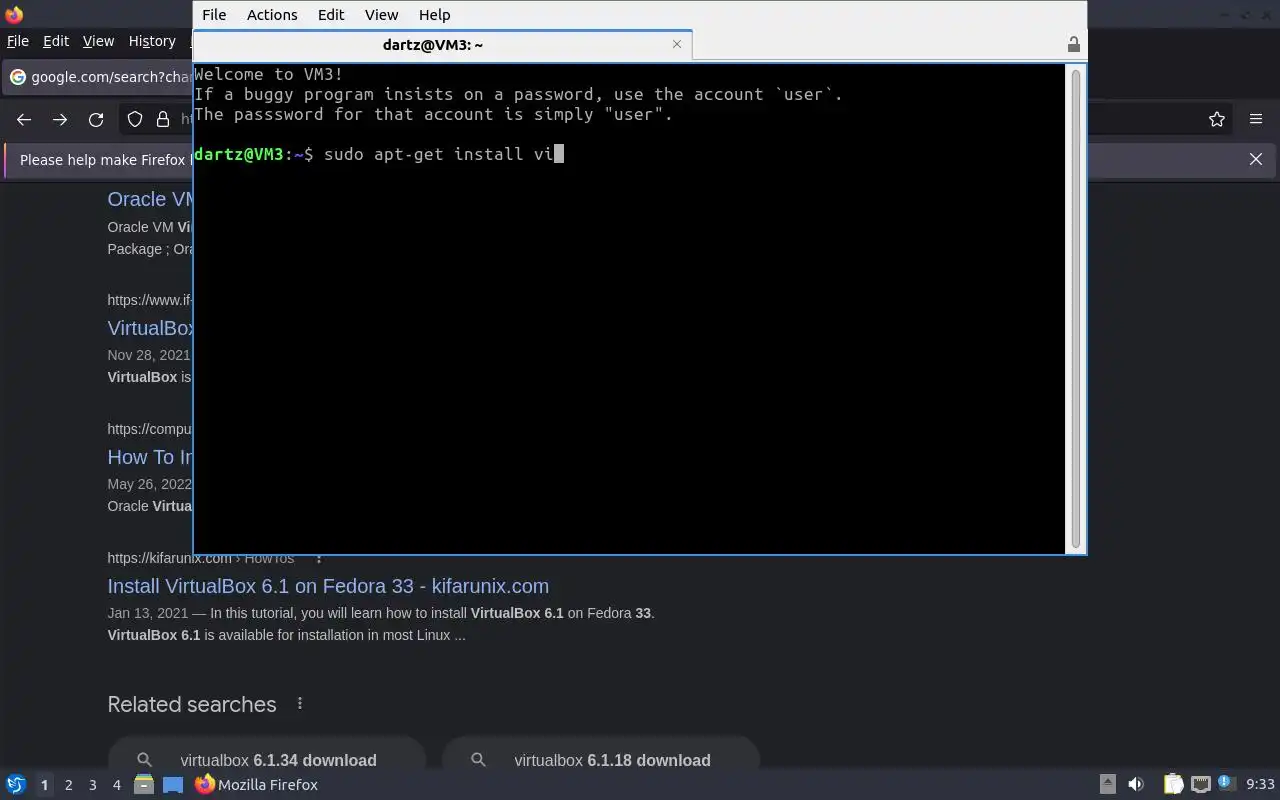Open Install VirtualBox 6.1 on Fedora 33 link
1280x800 pixels.
click(328, 586)
